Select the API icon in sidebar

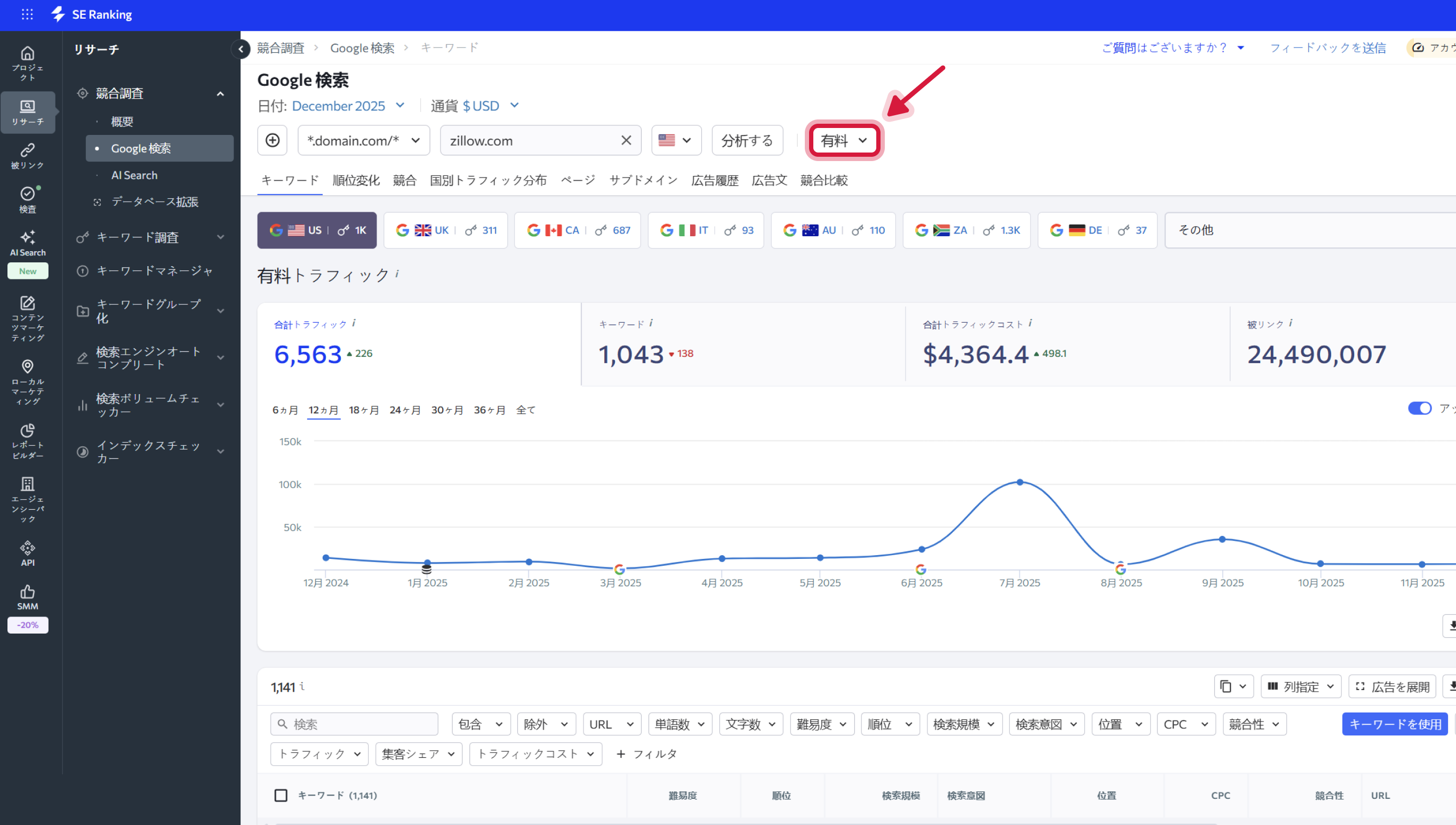(x=27, y=552)
